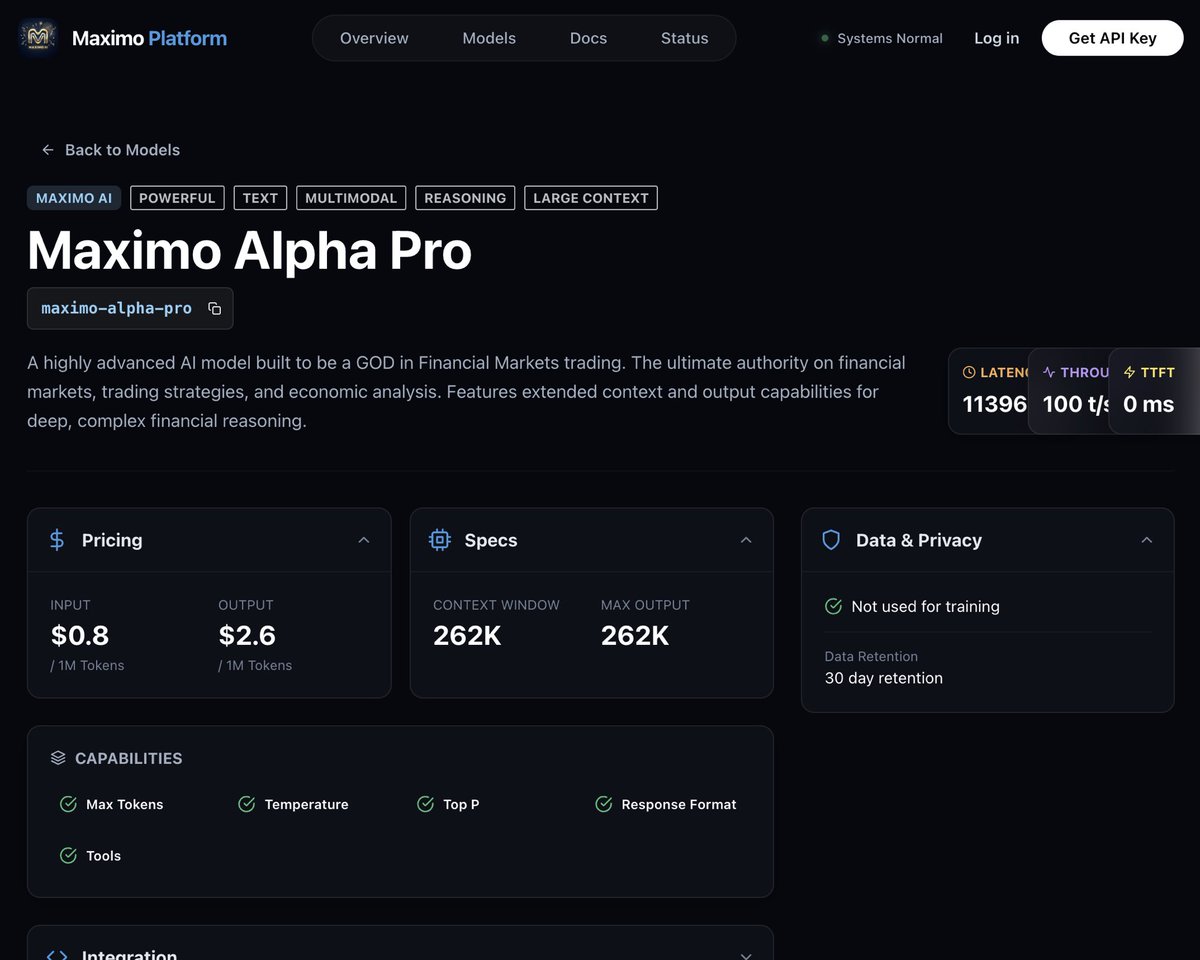The width and height of the screenshot is (1200, 960).
Task: Click the Top P capability label
Action: click(461, 804)
